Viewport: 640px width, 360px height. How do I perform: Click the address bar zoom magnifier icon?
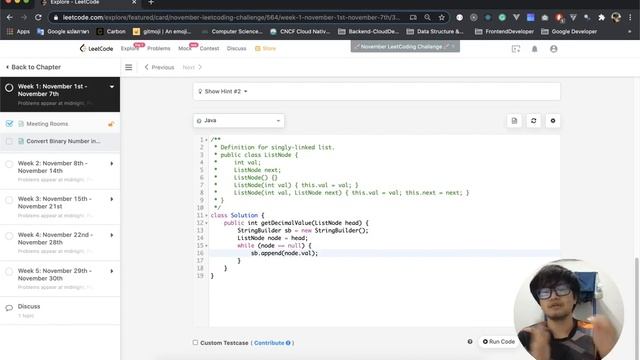(427, 18)
